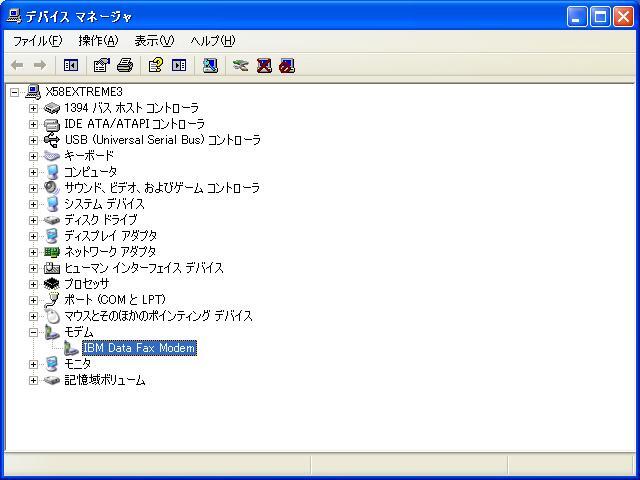The height and width of the screenshot is (480, 640).
Task: Click the IDE ATA/ATAPI controller icon
Action: [x=51, y=124]
